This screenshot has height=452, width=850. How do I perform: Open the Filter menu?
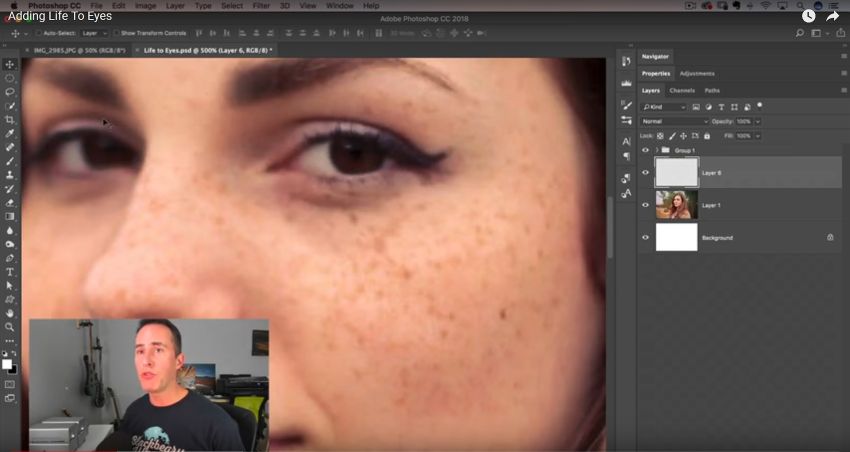click(261, 6)
